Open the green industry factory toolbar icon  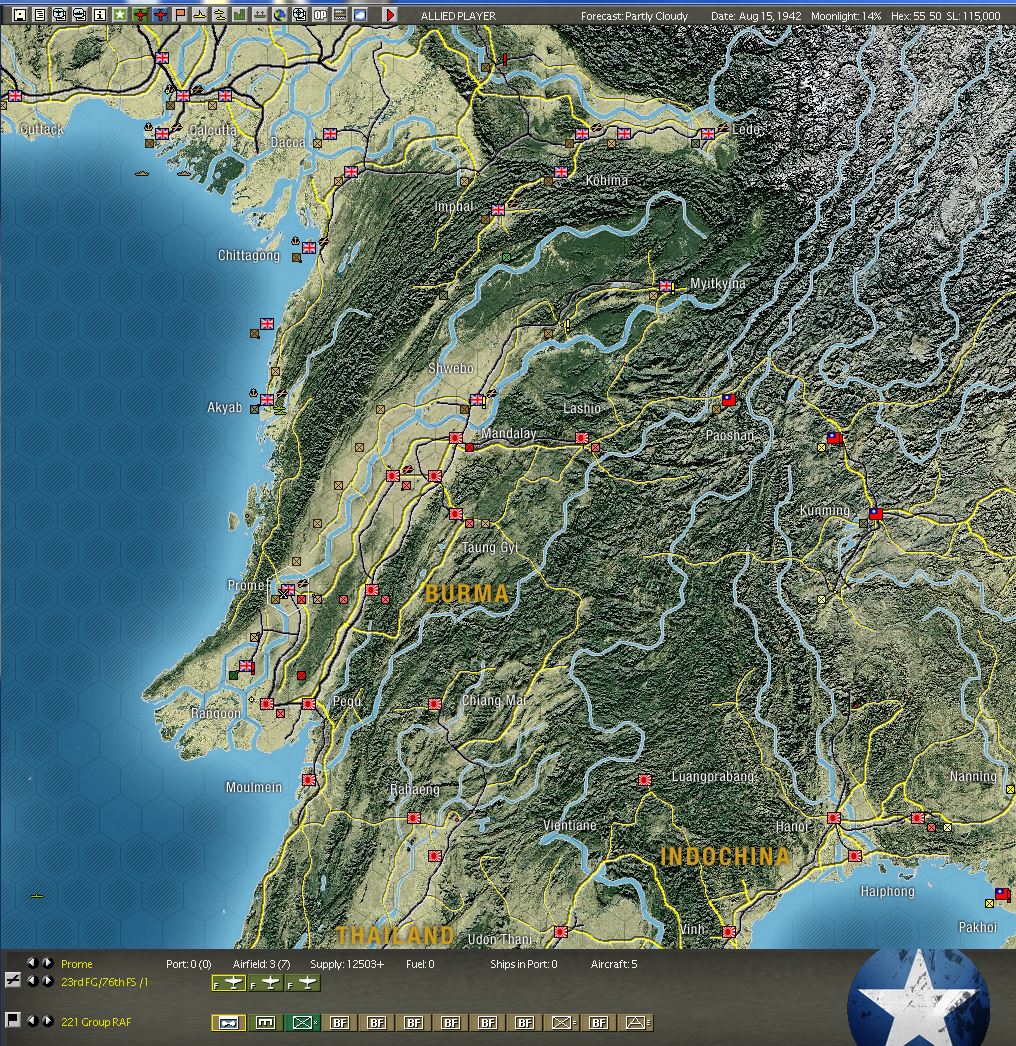(x=239, y=14)
